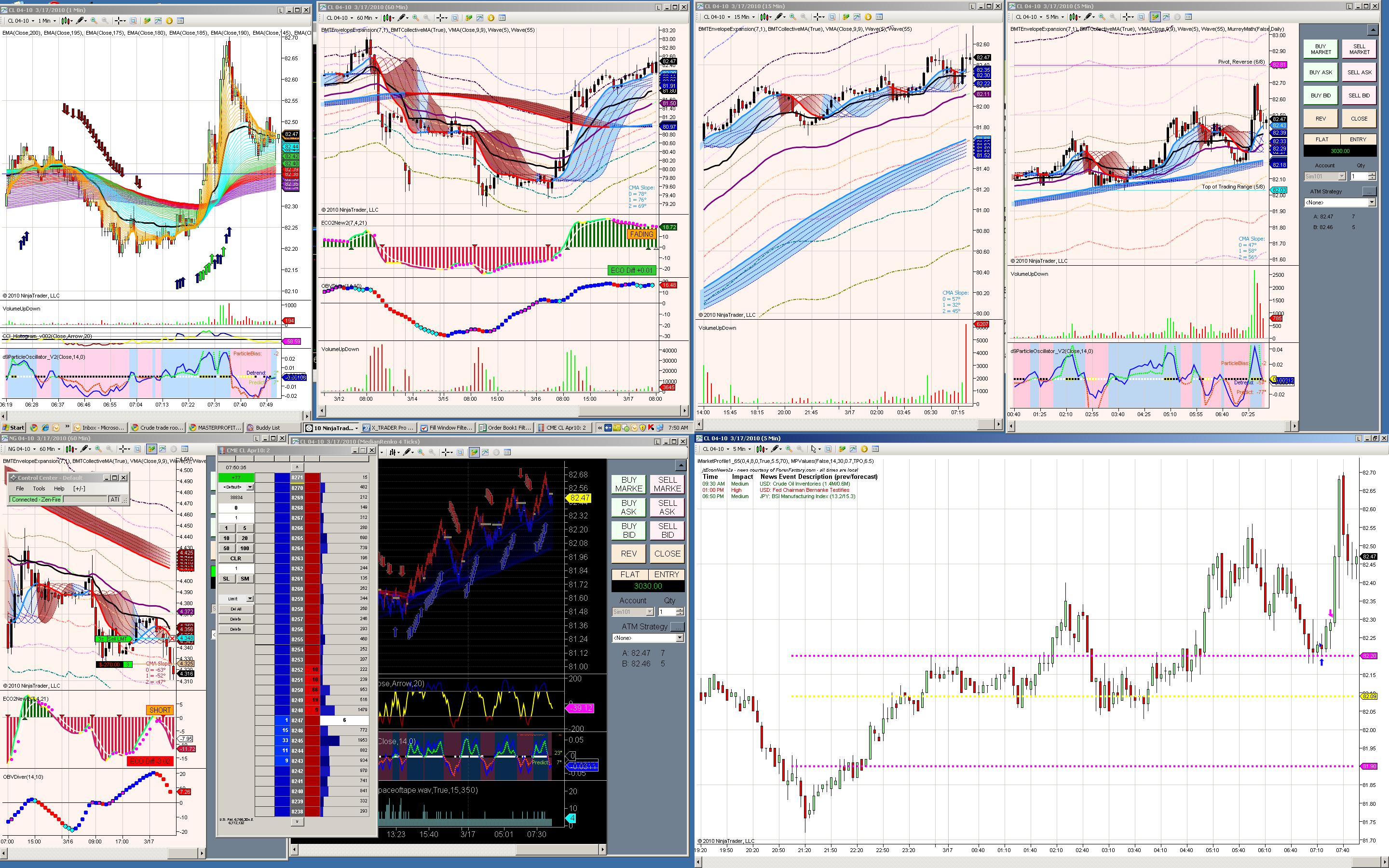
Task: Zoom in on the MedianRenko chart
Action: coord(421,452)
